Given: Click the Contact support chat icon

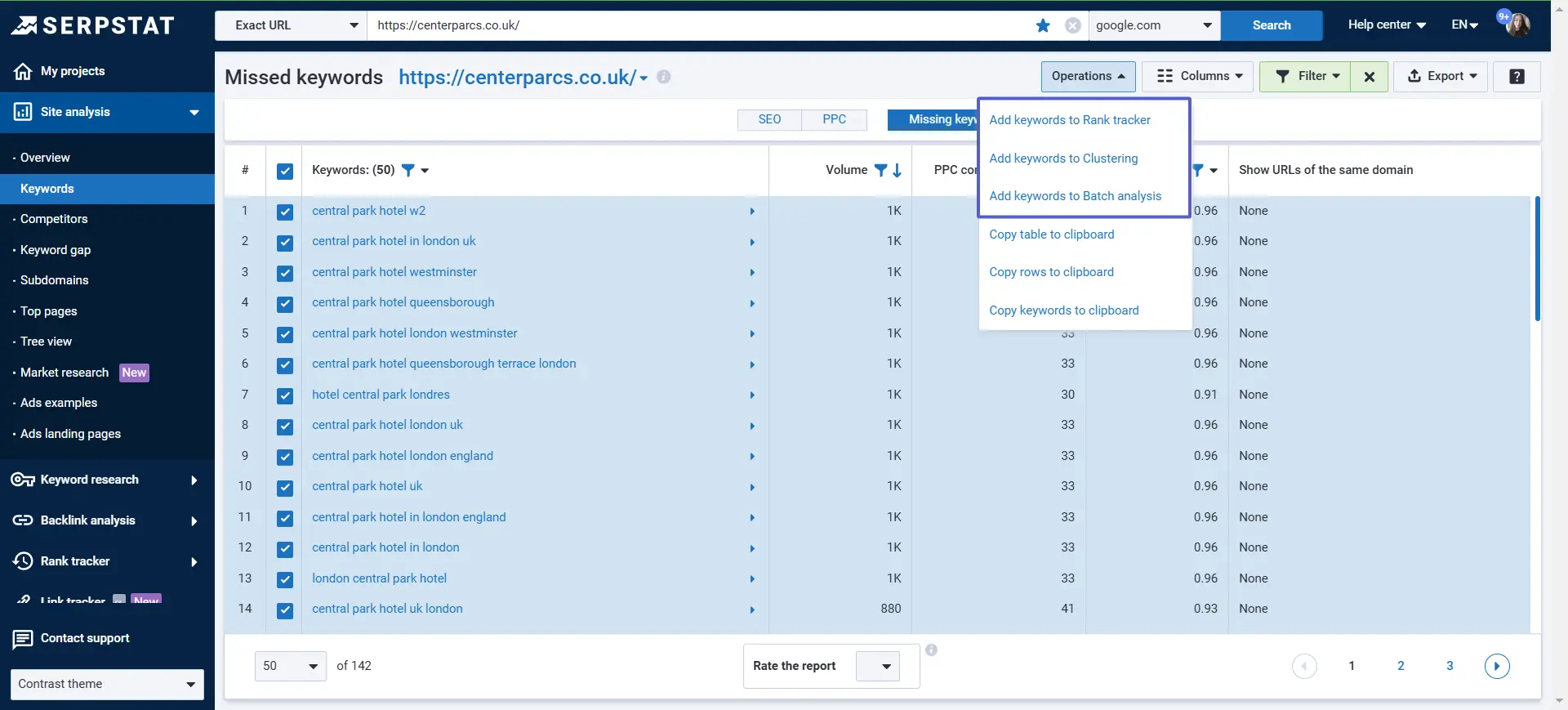Looking at the screenshot, I should click(x=23, y=639).
